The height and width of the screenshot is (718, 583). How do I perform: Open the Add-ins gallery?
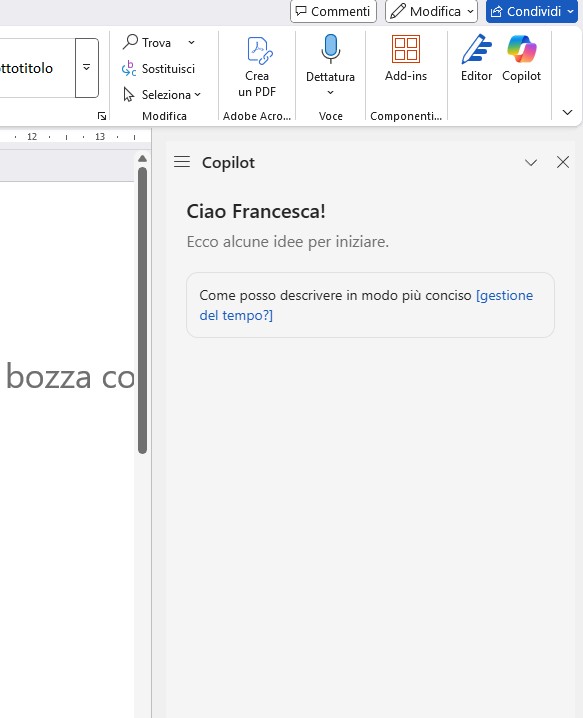coord(406,58)
